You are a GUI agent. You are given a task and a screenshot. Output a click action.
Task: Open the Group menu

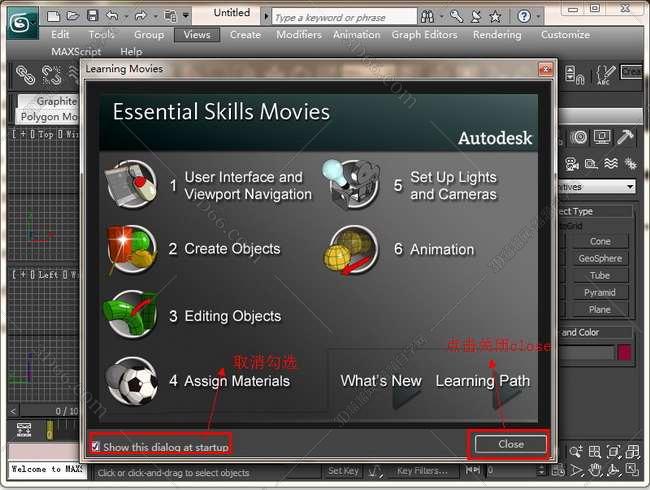coord(149,35)
